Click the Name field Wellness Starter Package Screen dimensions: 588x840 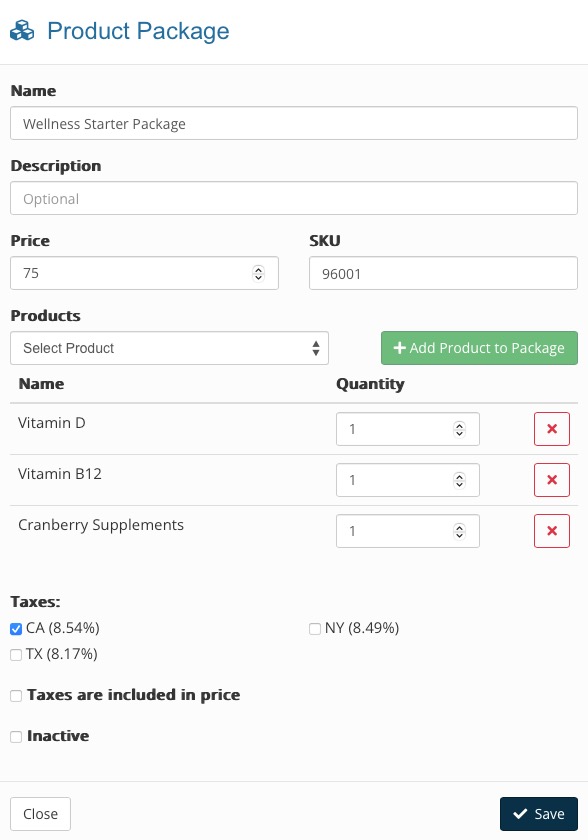(x=293, y=123)
